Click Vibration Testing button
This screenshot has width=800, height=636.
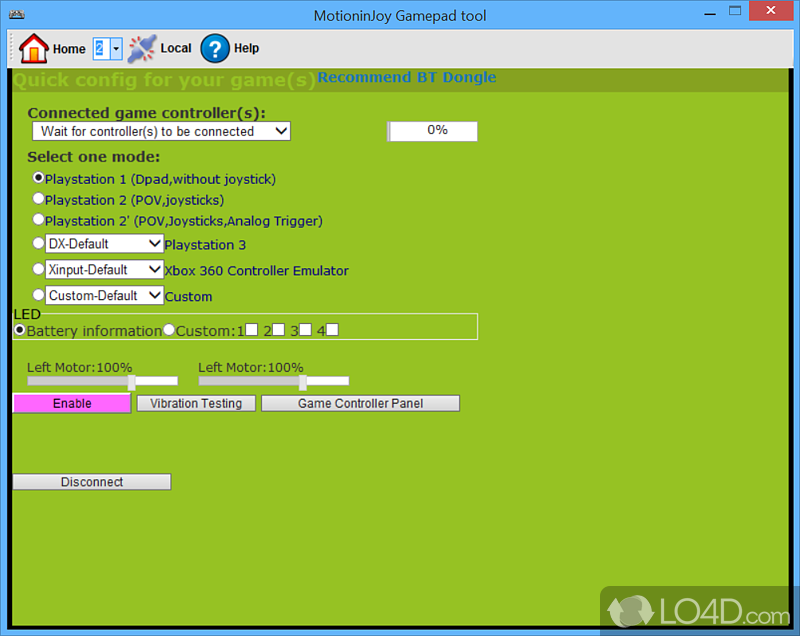tap(196, 403)
